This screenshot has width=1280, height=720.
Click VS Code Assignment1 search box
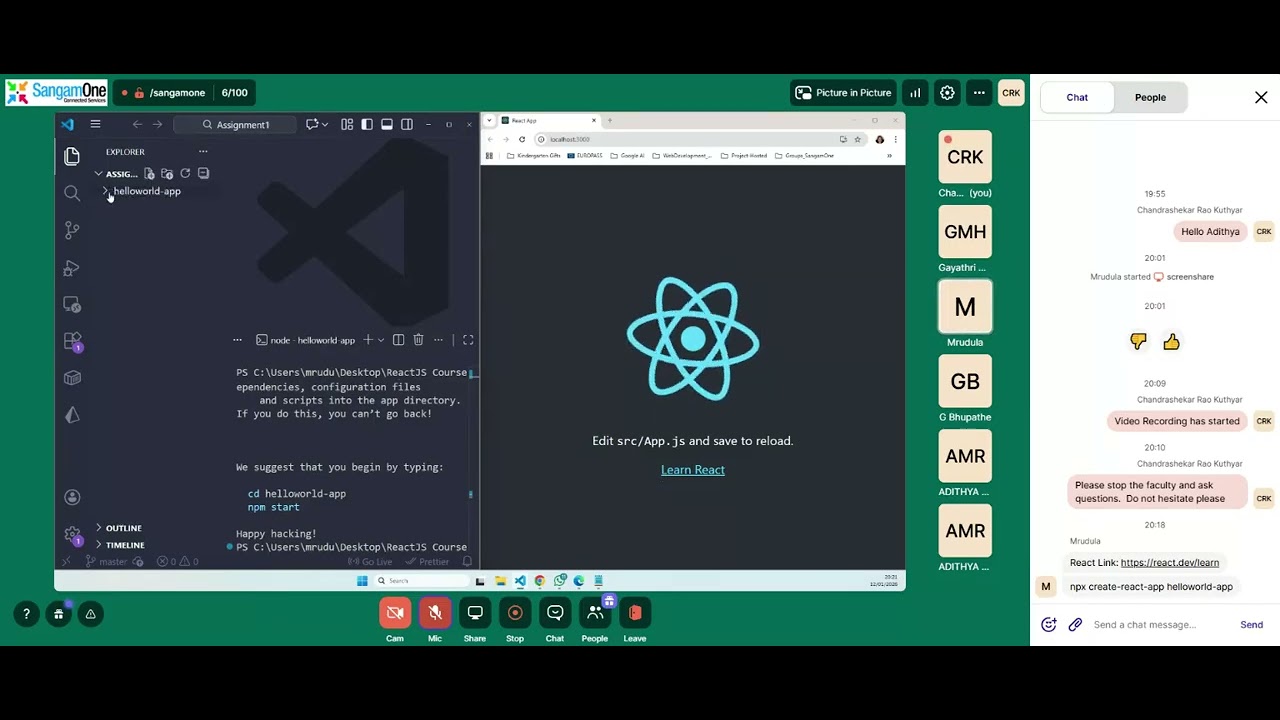pos(235,125)
